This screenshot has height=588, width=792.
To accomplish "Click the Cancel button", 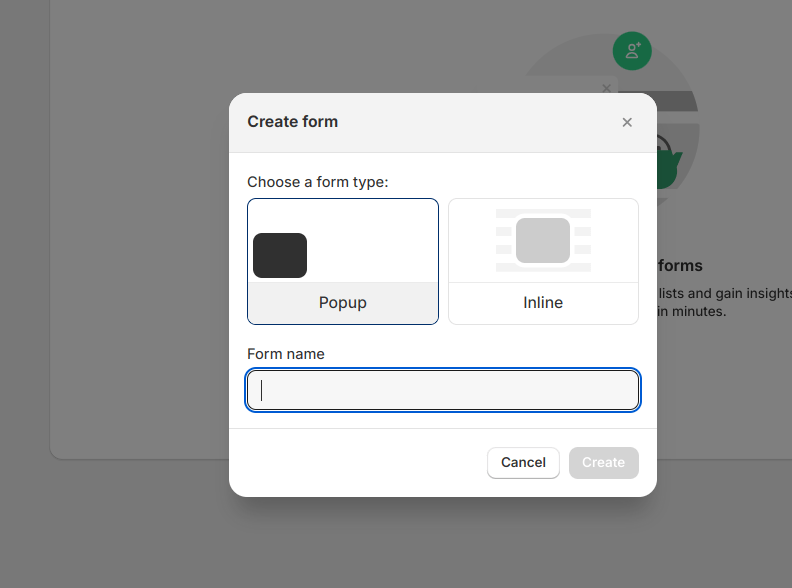I will (x=523, y=462).
